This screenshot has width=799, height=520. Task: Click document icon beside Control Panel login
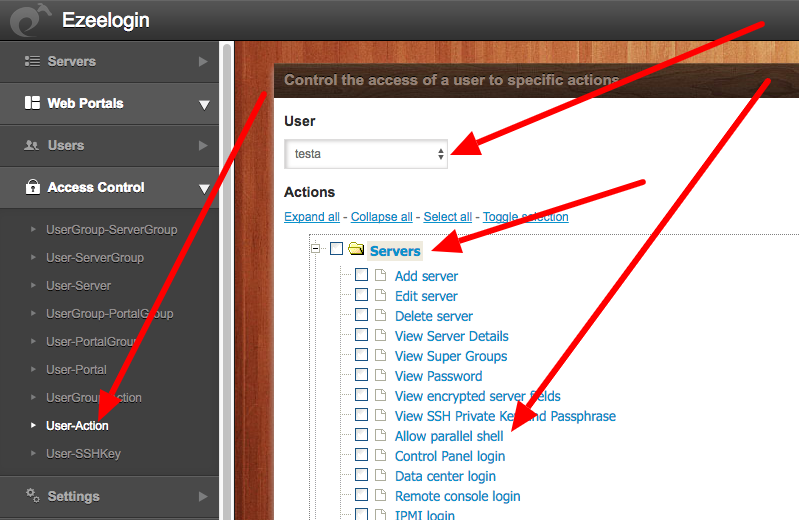[x=380, y=455]
